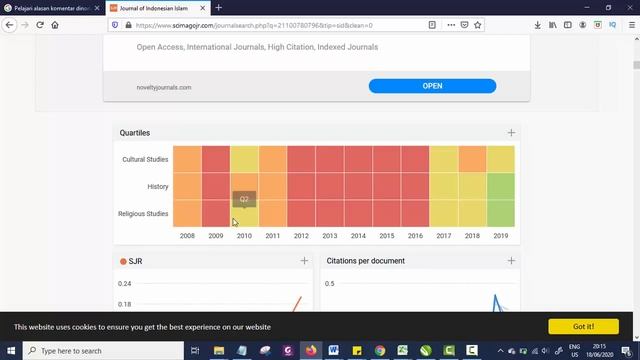Open the Firefox library

click(553, 25)
